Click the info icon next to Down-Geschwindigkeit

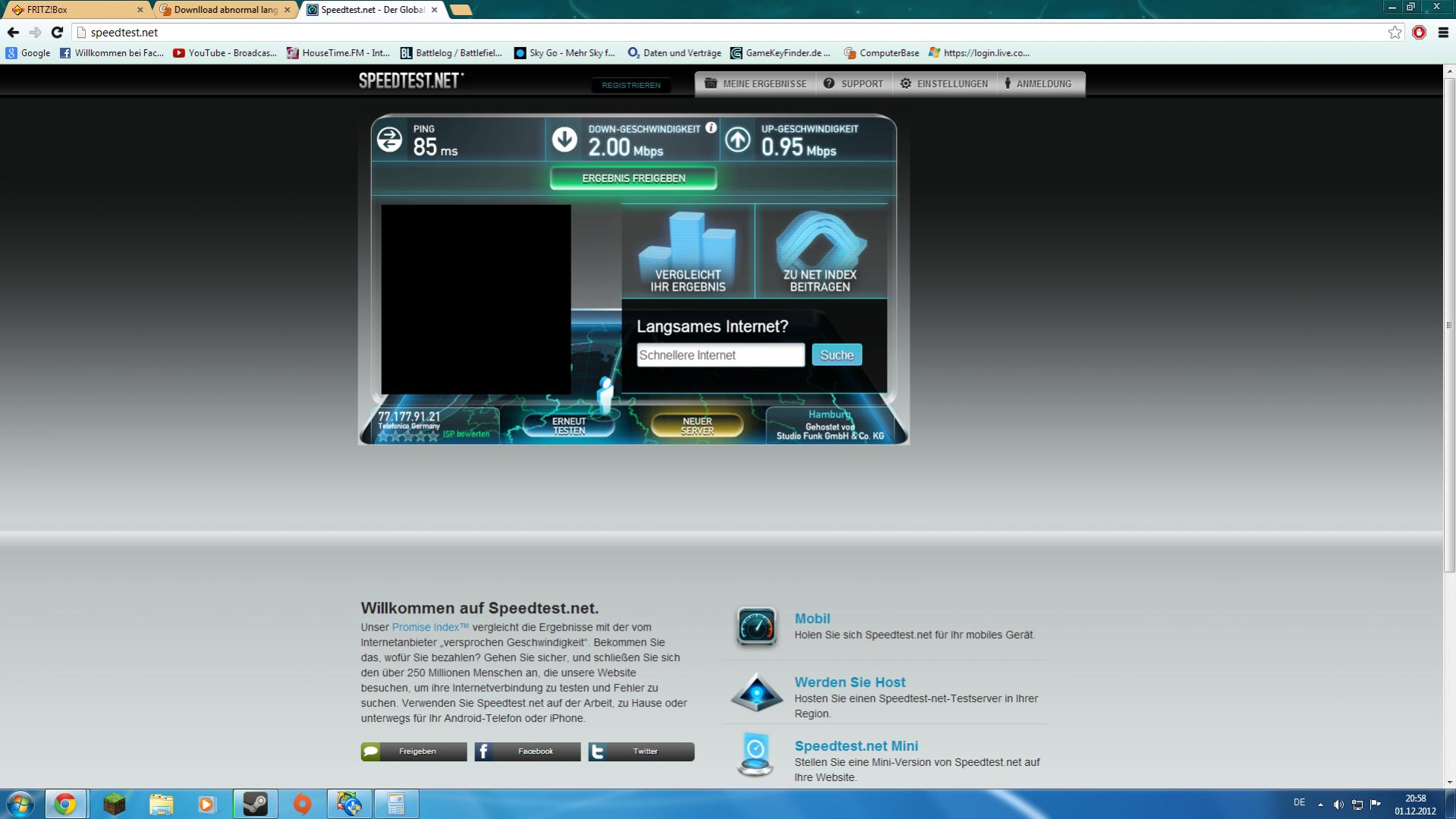click(x=711, y=128)
